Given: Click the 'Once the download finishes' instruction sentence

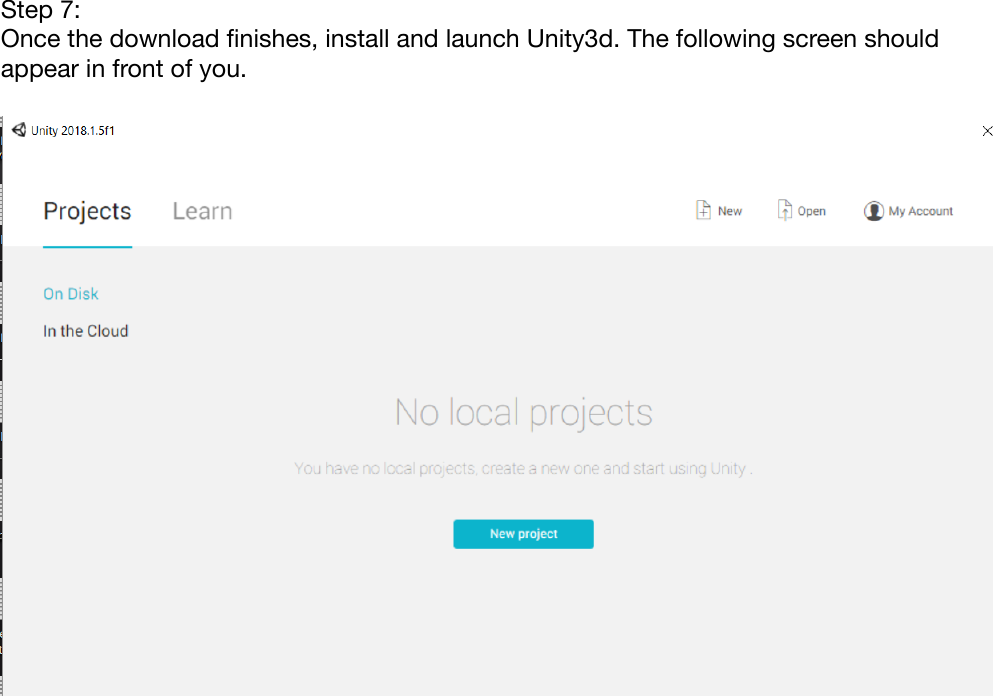Looking at the screenshot, I should click(x=469, y=53).
